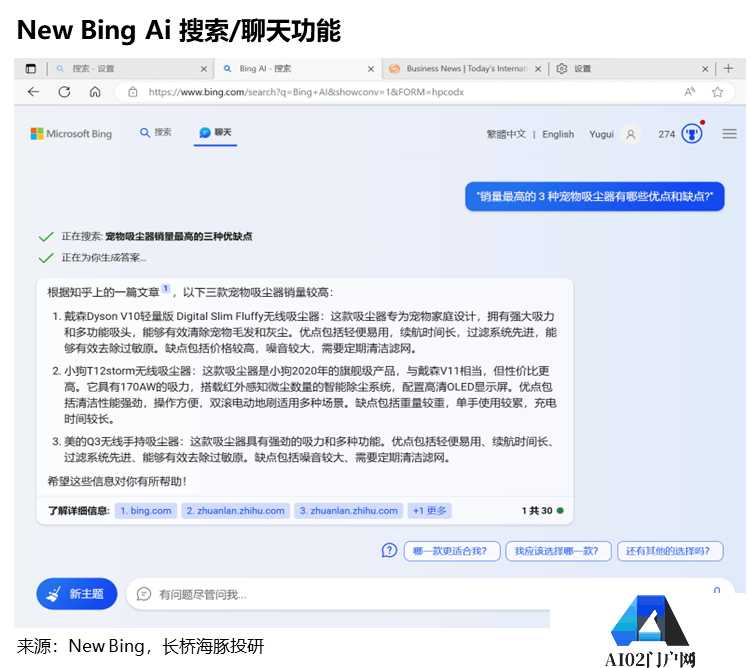The image size is (750, 668).
Task: Toggle read aloud icon in address bar
Action: pos(689,92)
